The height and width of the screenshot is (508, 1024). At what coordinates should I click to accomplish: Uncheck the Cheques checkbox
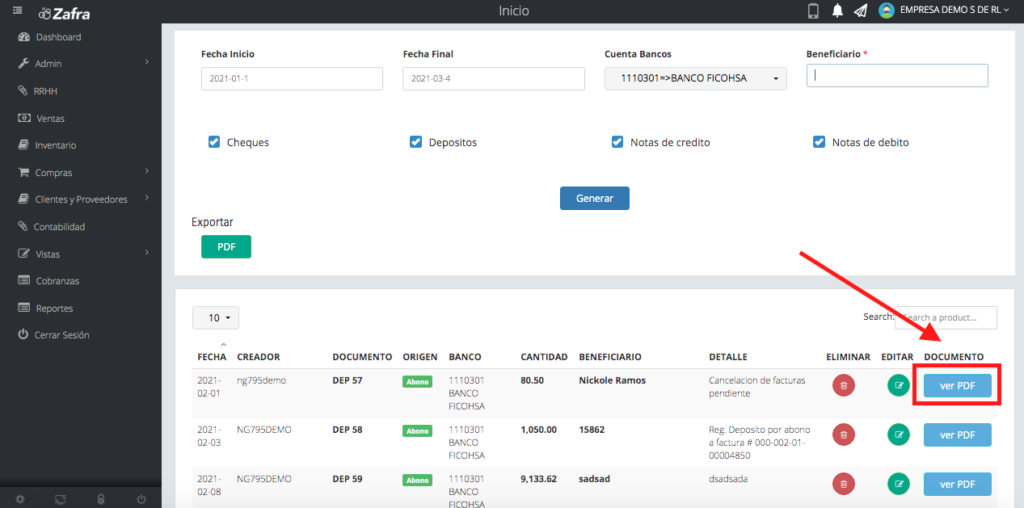click(x=214, y=142)
